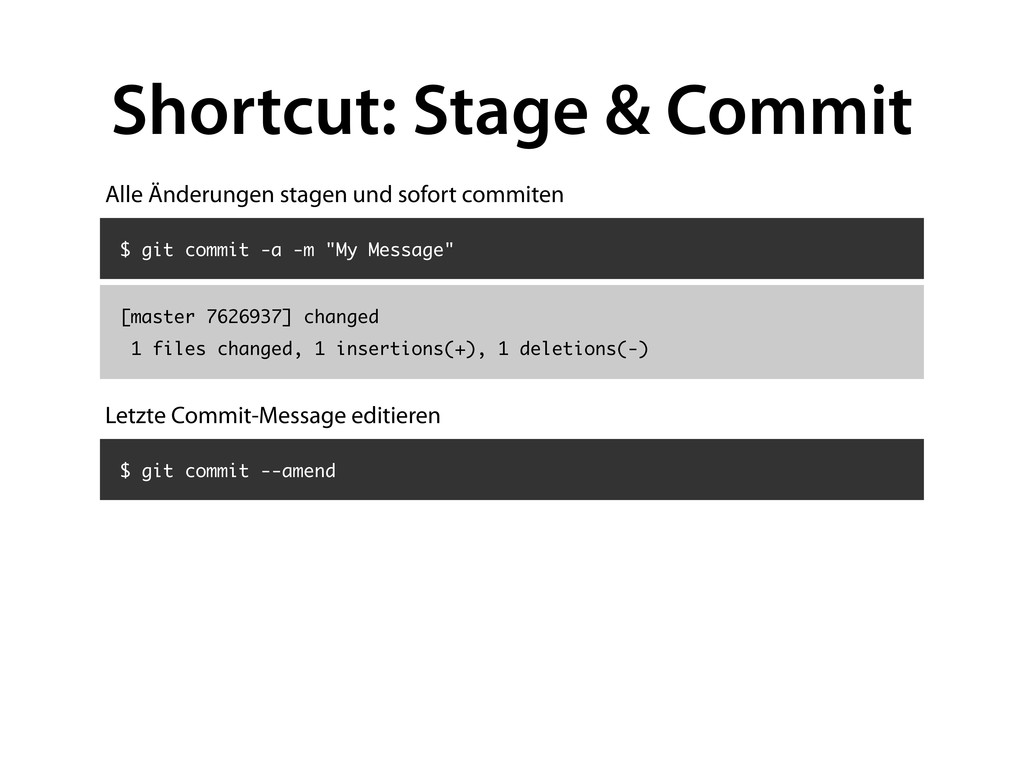Click the slide title "Shortcut: Stage & Commit"

(x=512, y=112)
